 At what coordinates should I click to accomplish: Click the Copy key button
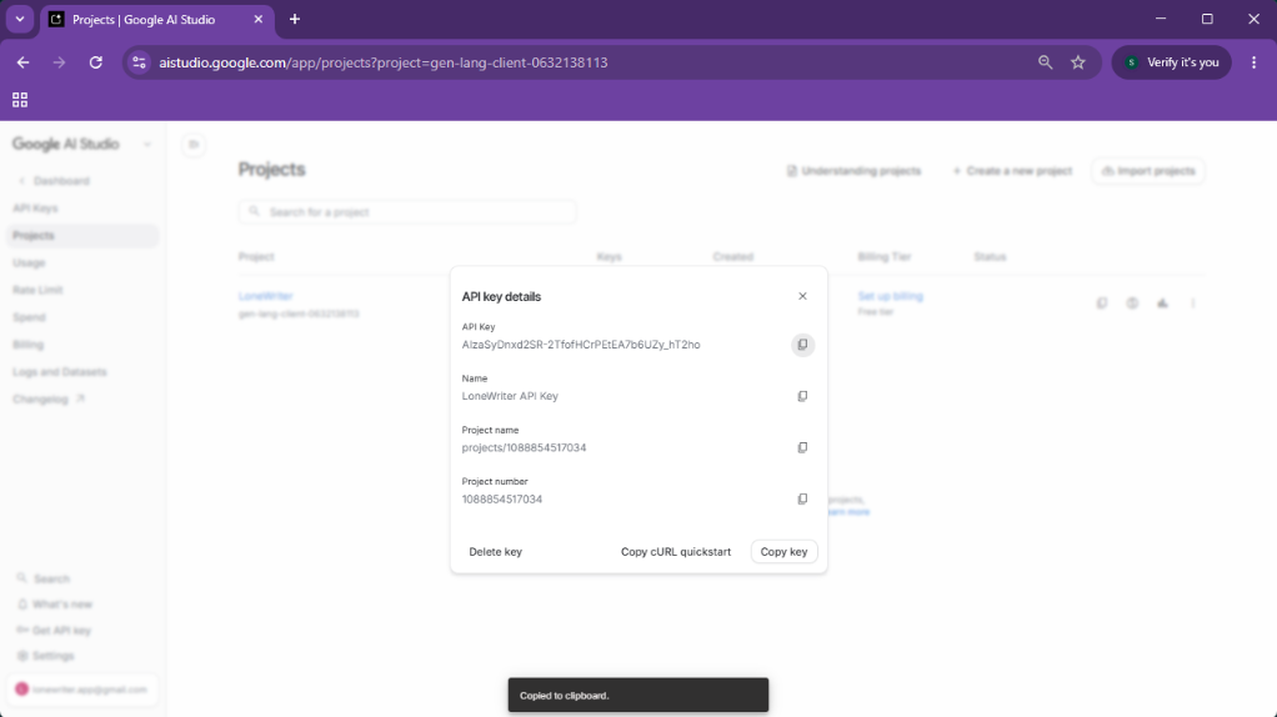(784, 552)
